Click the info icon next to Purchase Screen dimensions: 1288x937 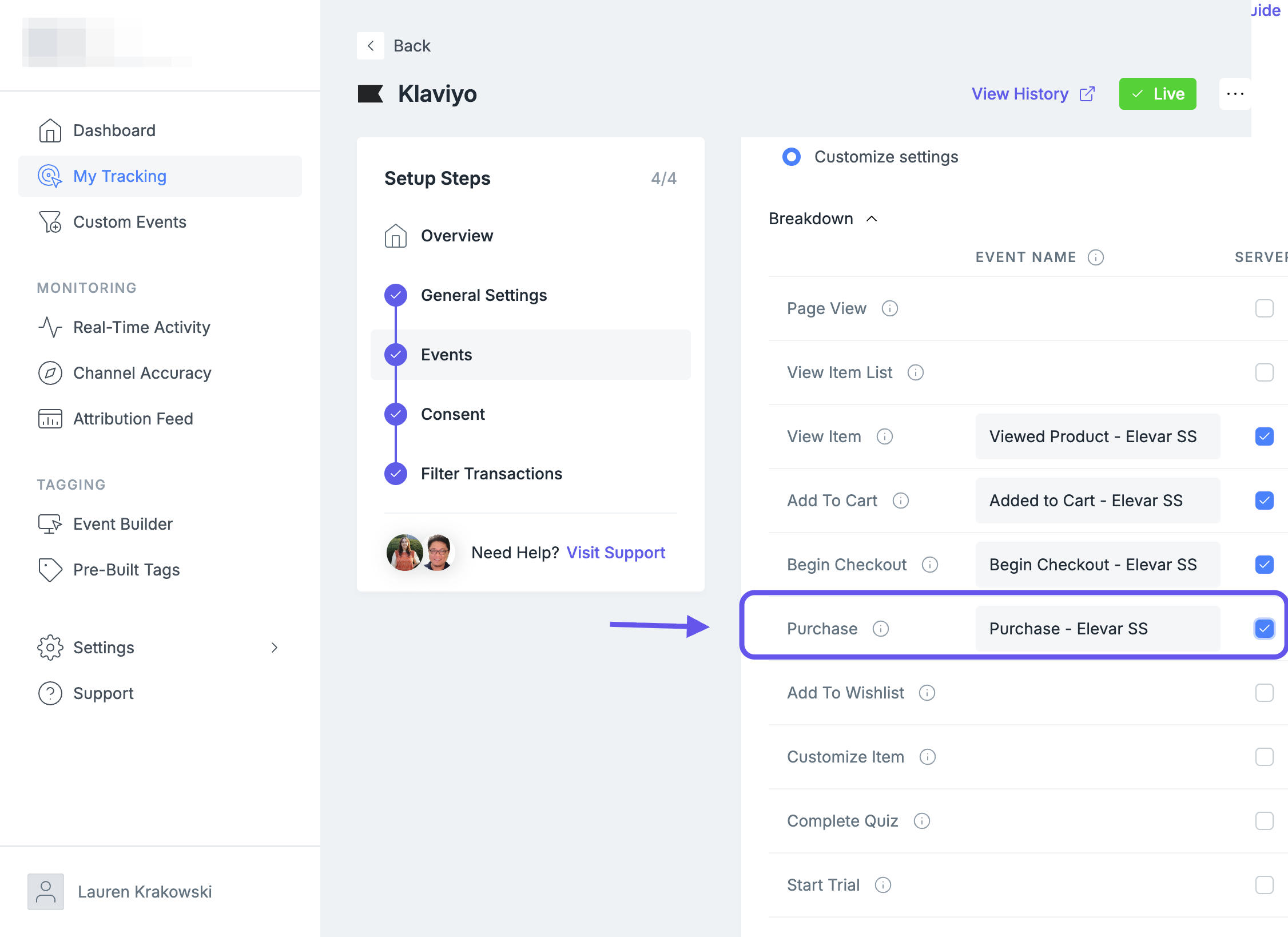pos(881,629)
